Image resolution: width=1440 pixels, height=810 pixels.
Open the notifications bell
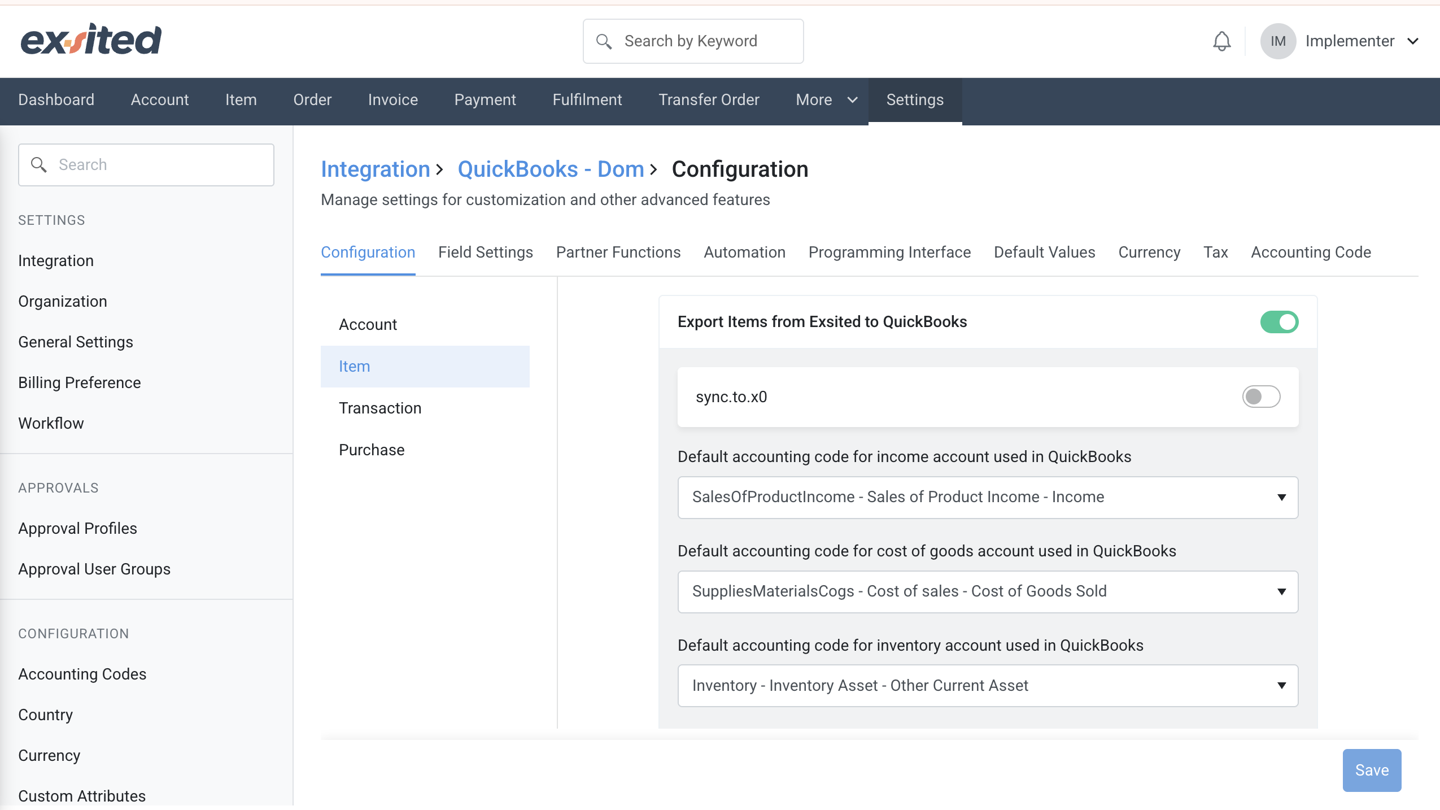point(1222,41)
